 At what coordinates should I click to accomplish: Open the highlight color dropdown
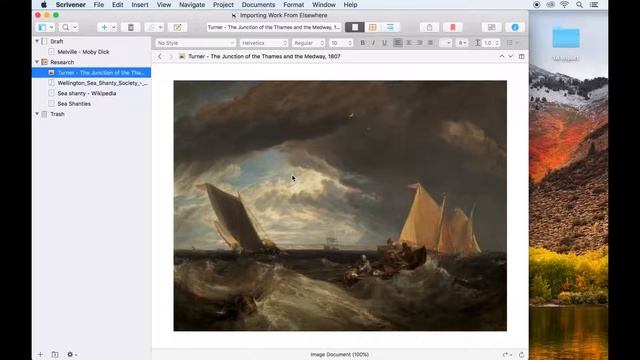coord(462,43)
